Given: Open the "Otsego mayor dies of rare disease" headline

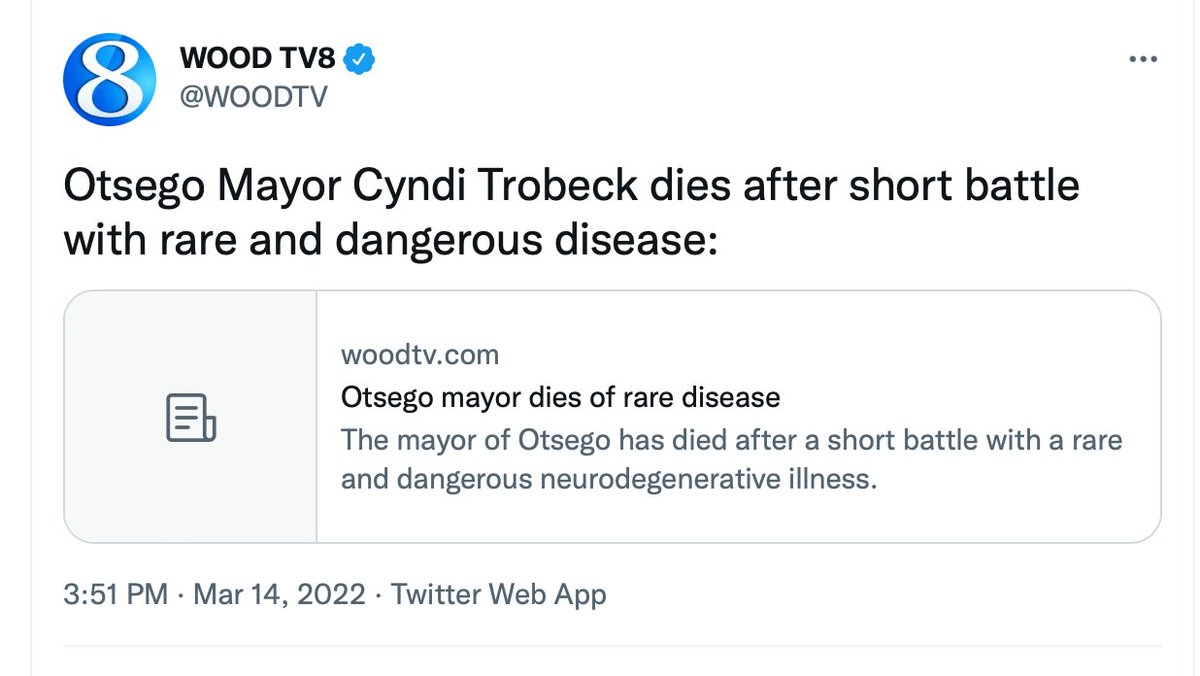Looking at the screenshot, I should 560,397.
